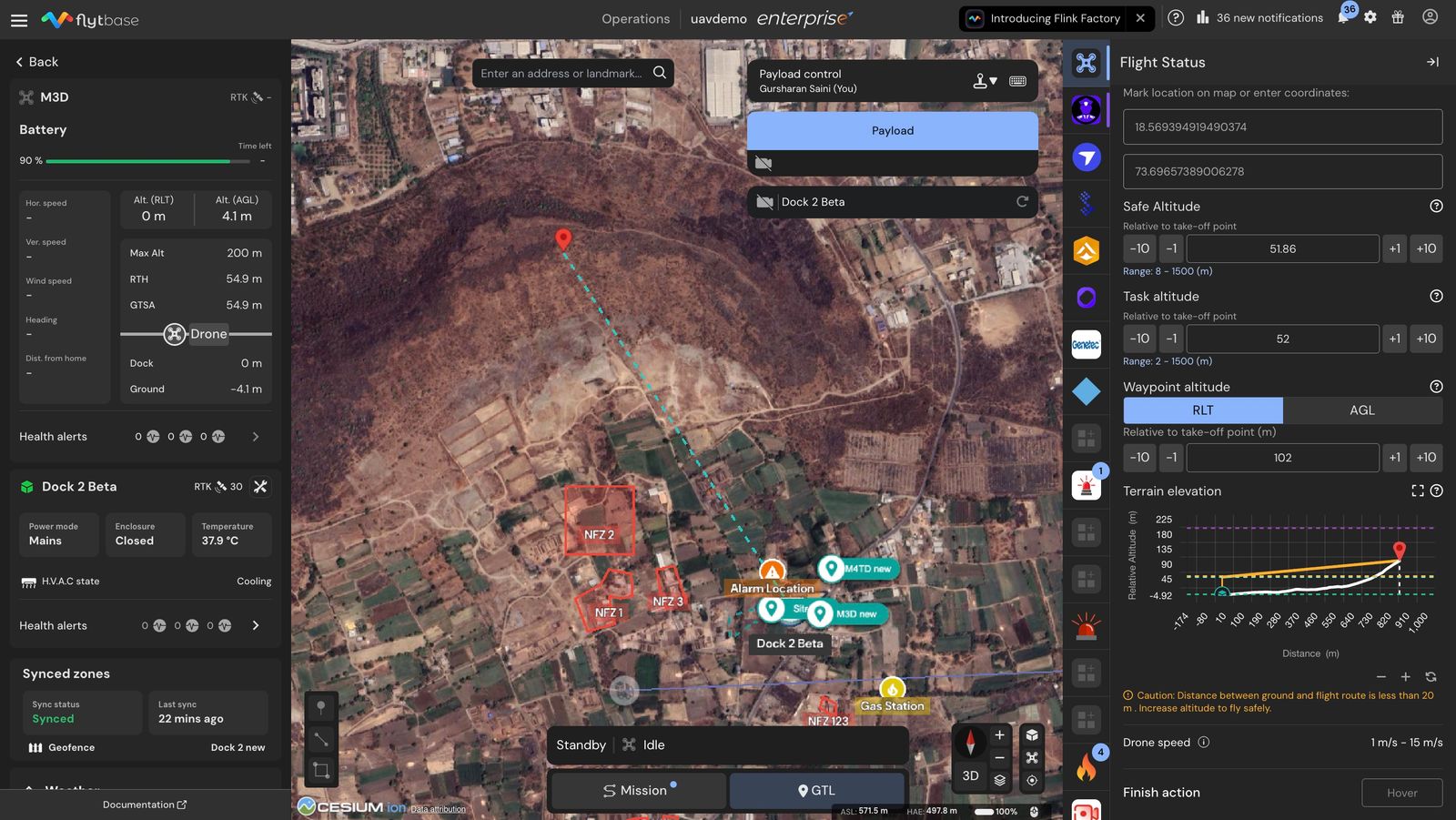Open the blue diamond app in sidebar
1456x820 pixels.
point(1086,391)
